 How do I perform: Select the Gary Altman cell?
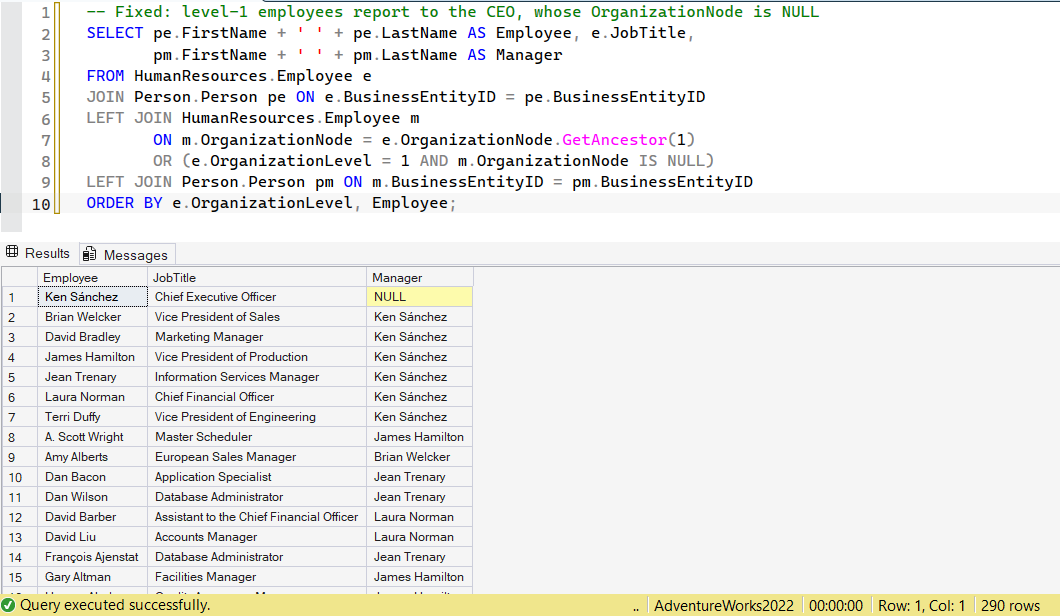click(x=93, y=577)
